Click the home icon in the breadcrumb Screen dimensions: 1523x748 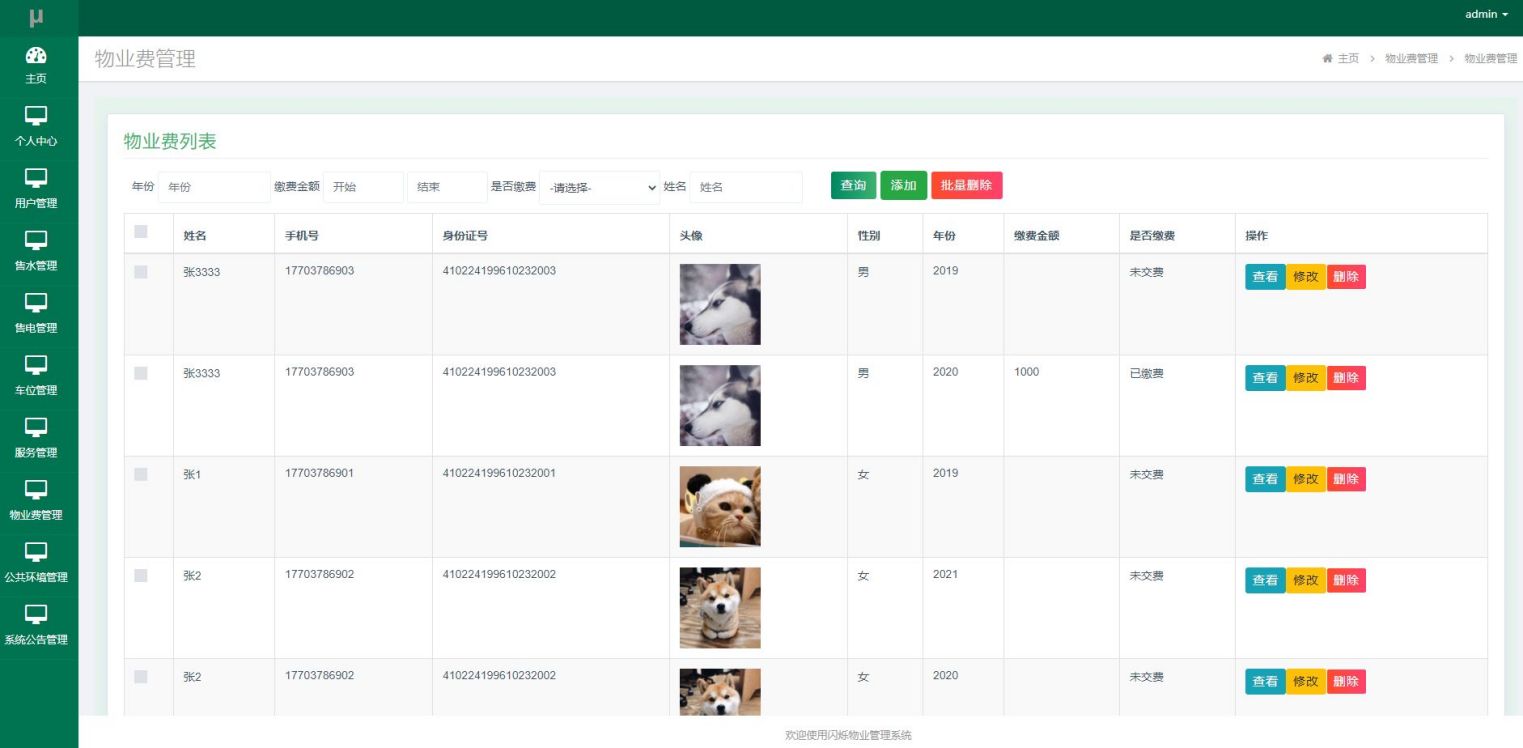tap(1328, 59)
